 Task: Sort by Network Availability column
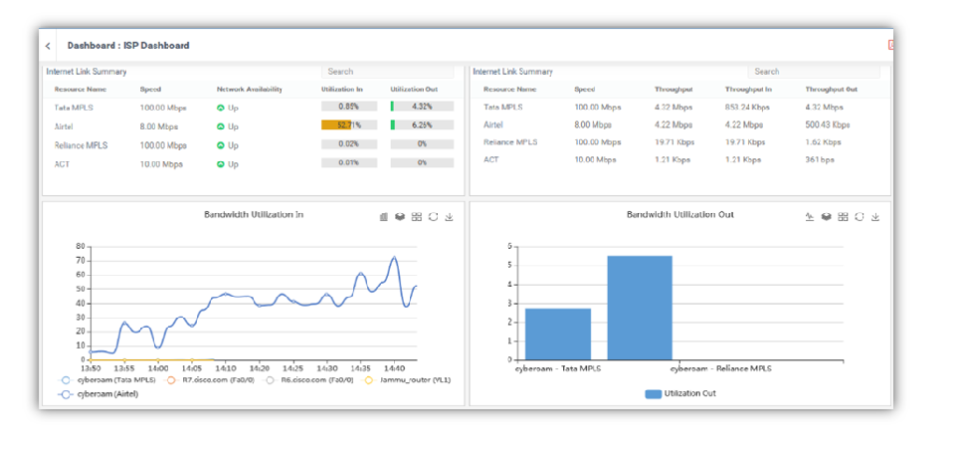249,89
